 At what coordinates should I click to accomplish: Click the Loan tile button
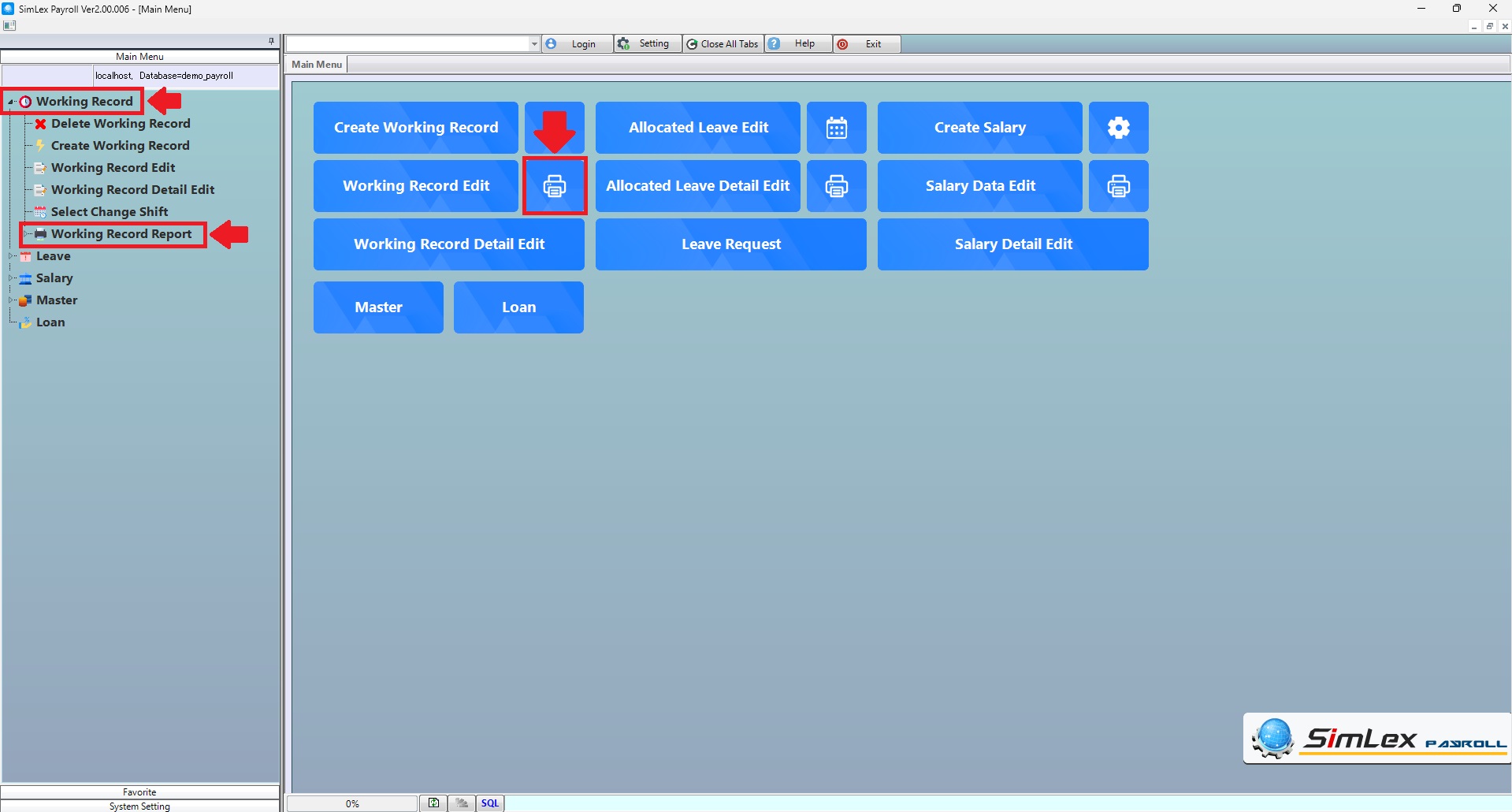click(518, 307)
